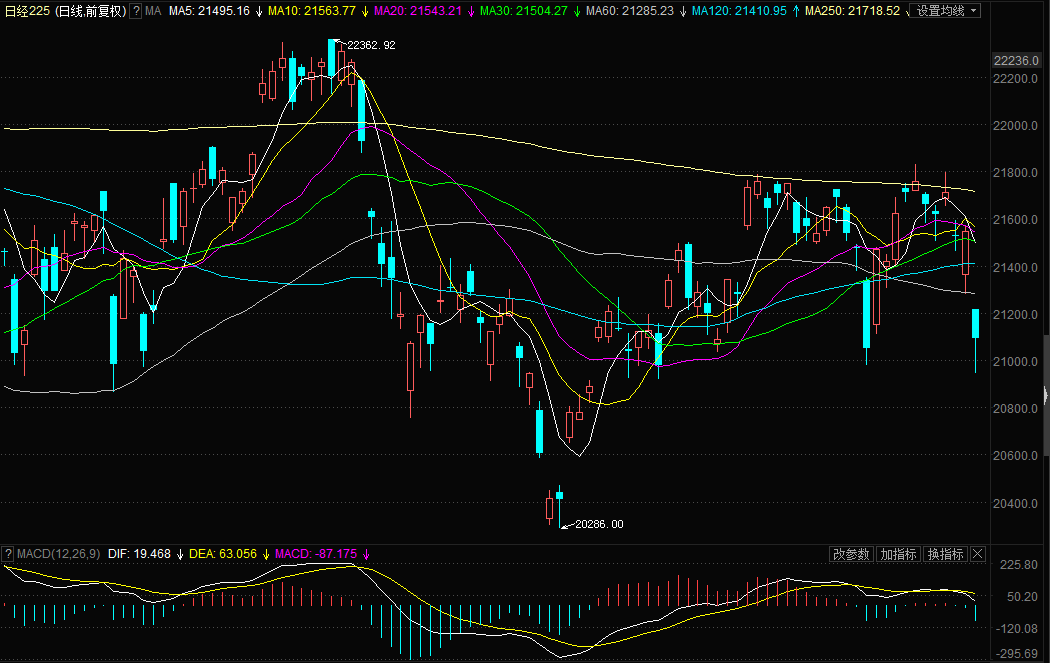This screenshot has width=1050, height=663.
Task: Click the help question mark beside MACD(12,26,9)
Action: point(8,554)
